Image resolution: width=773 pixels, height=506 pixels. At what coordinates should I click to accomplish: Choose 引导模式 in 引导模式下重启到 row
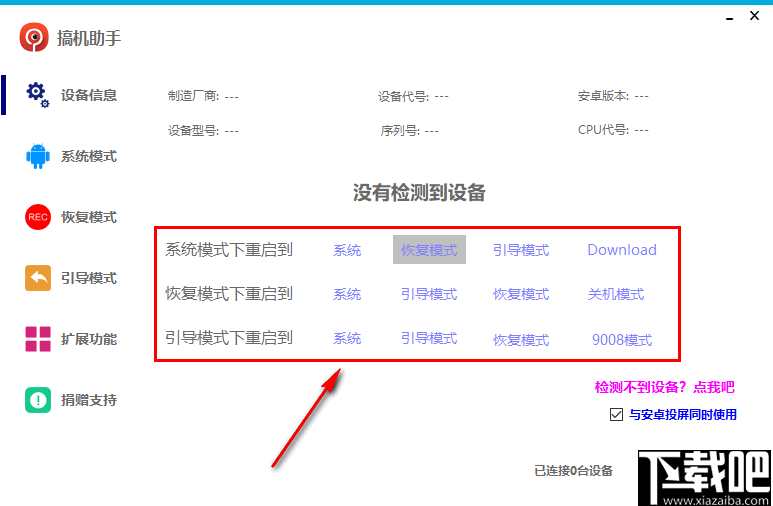click(x=429, y=338)
